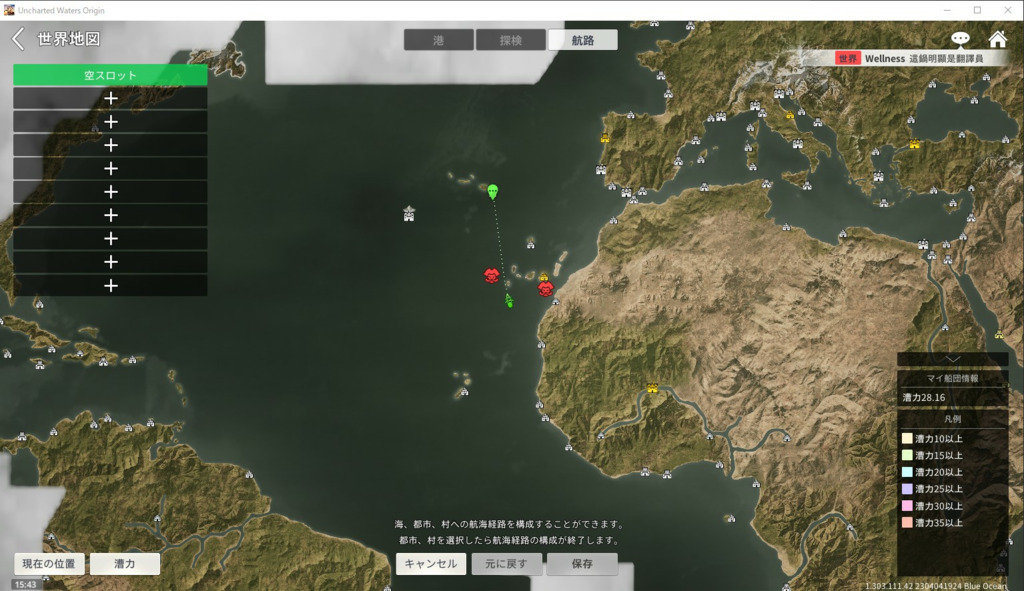Collapse the マイ船団情報 panel with the chevron

coord(953,359)
